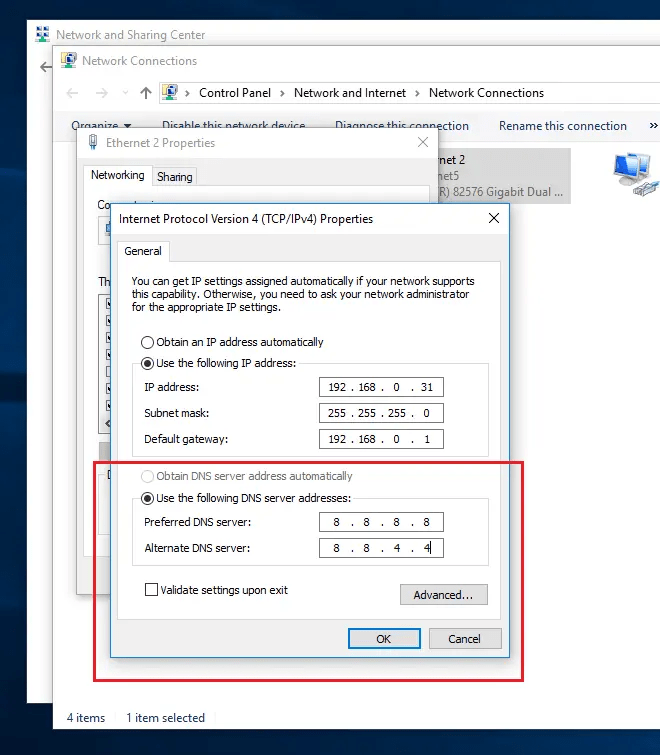Enable Validate settings upon exit checkbox
Image resolution: width=660 pixels, height=755 pixels.
coord(152,590)
